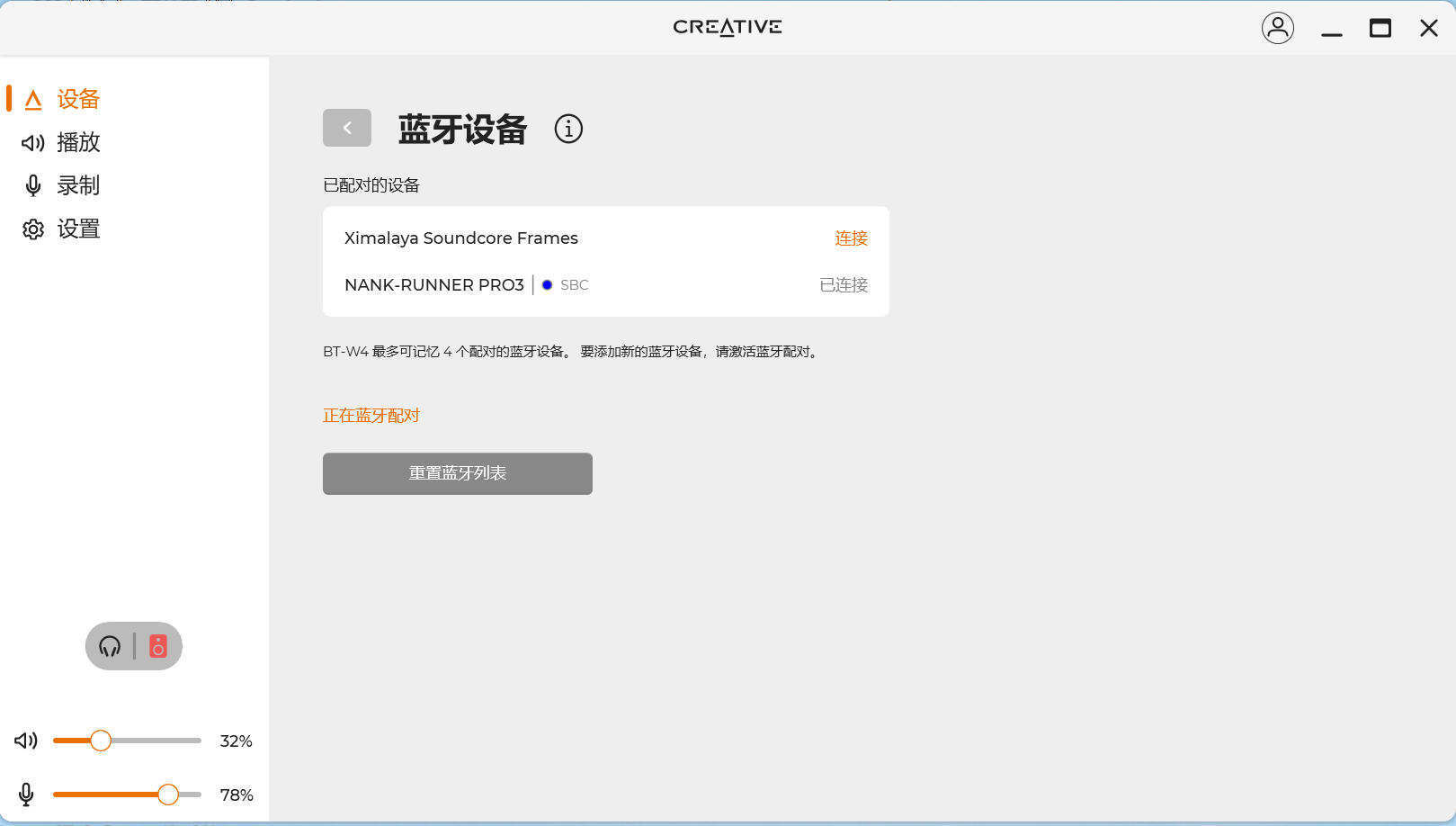Screen dimensions: 1456x826
Task: Adjust the microphone level slider at 78%
Action: click(x=127, y=795)
